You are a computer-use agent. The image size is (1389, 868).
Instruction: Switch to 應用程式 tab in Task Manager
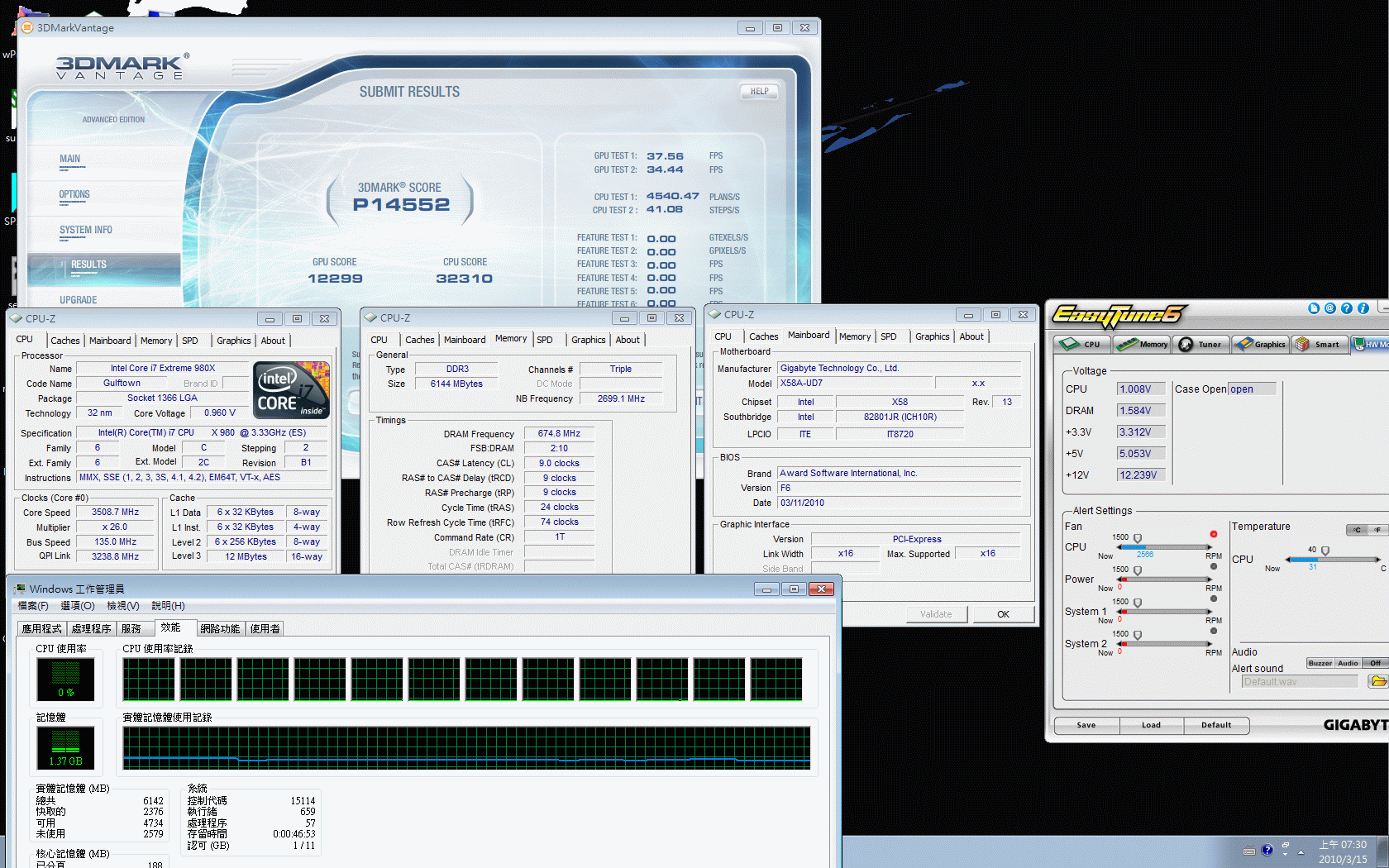pos(42,629)
